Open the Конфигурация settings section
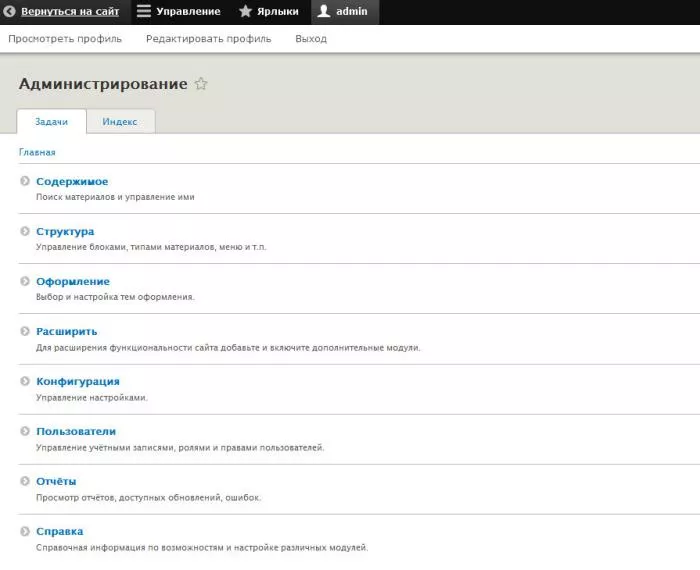 78,382
